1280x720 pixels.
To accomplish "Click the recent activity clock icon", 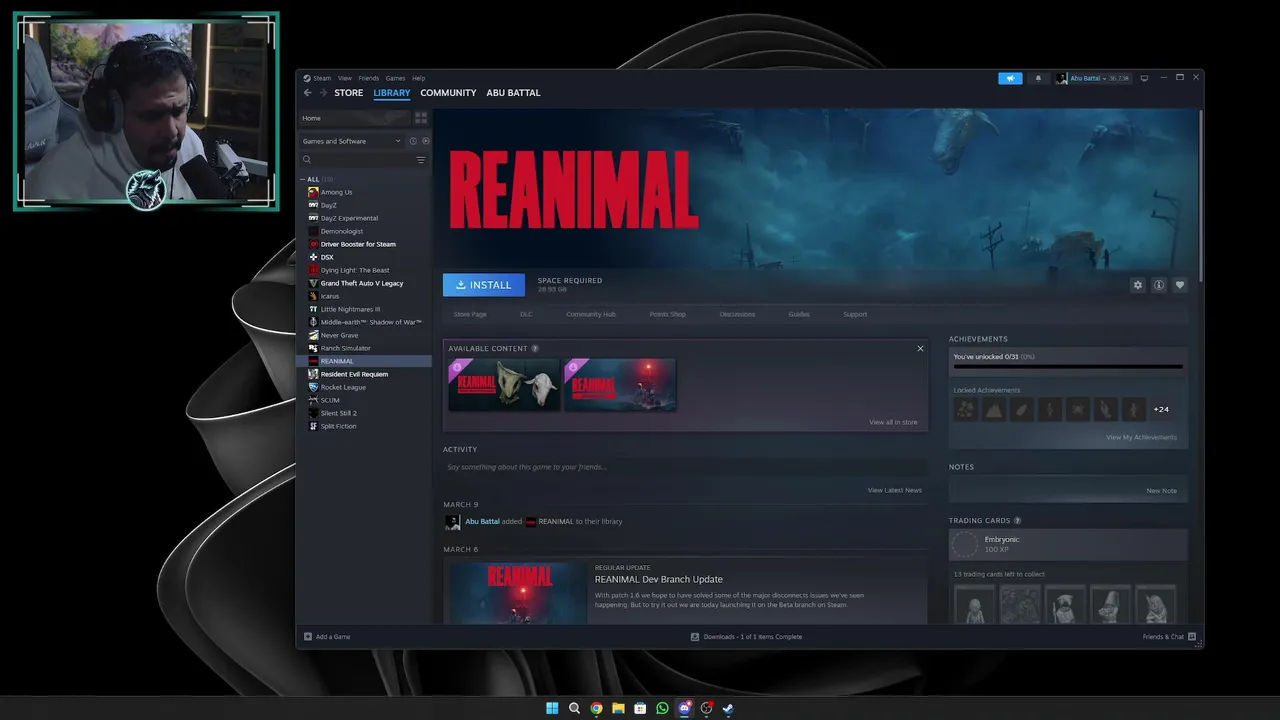I will [413, 141].
